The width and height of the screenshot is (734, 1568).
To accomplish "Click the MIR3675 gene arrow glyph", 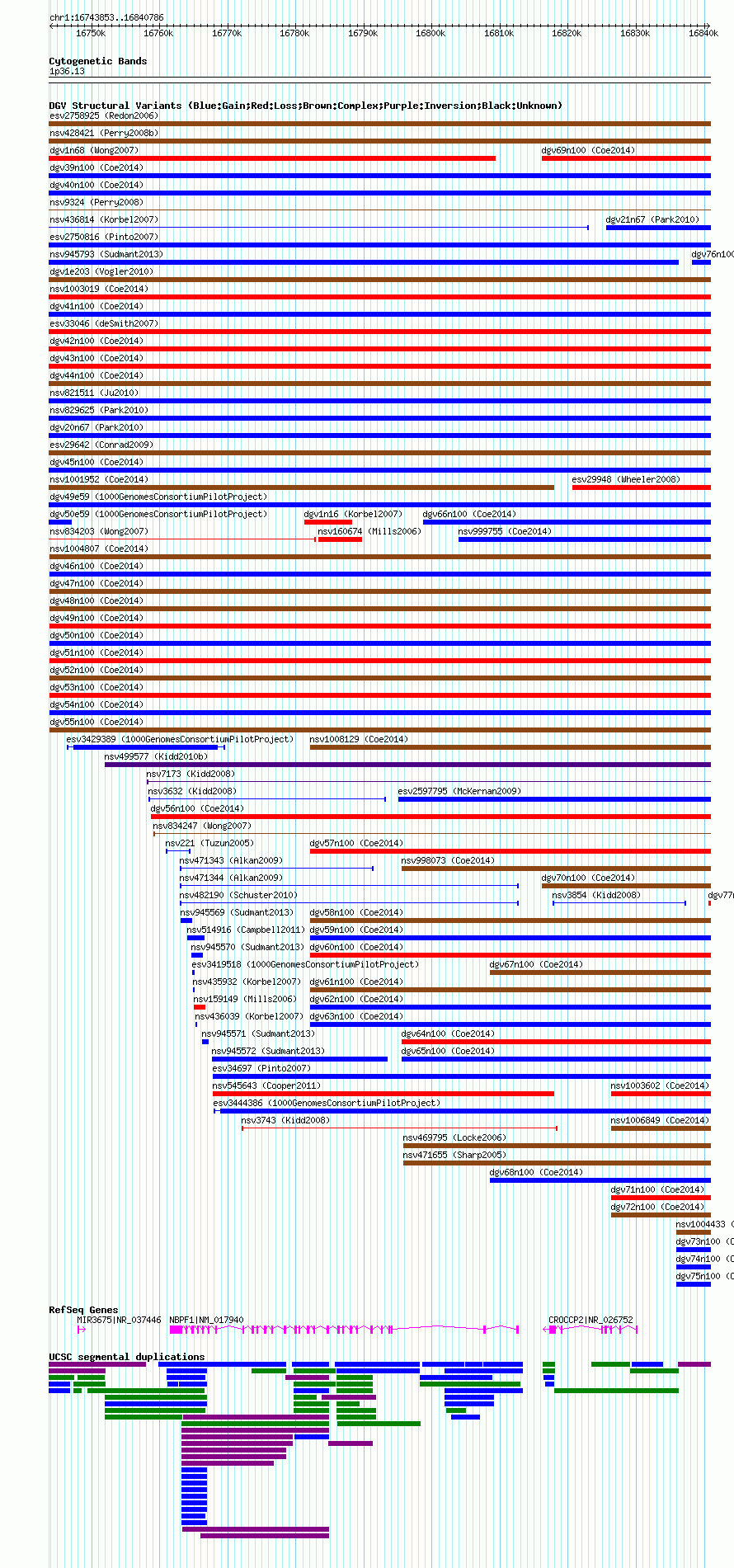I will click(x=81, y=1330).
